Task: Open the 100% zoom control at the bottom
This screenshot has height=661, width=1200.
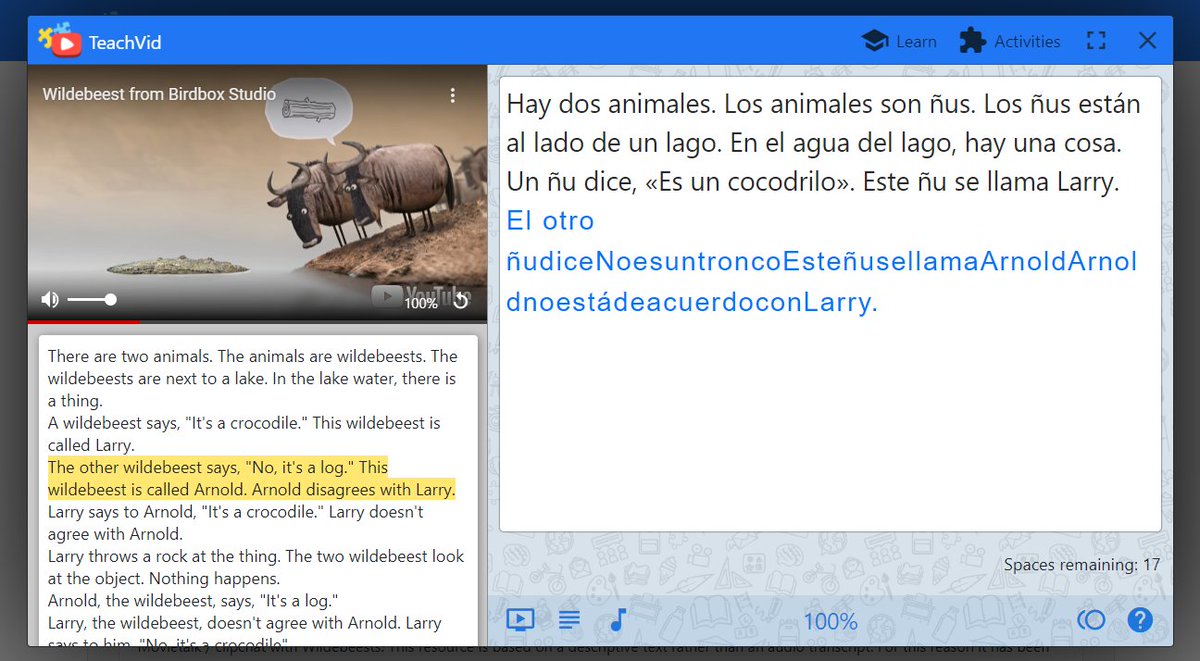Action: coord(830,620)
